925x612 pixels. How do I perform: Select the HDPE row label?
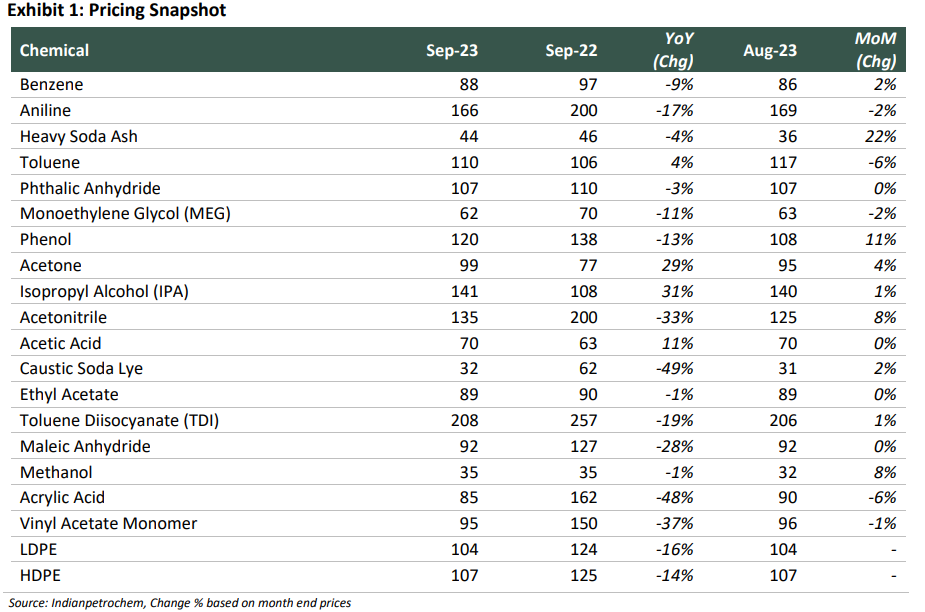(x=41, y=576)
